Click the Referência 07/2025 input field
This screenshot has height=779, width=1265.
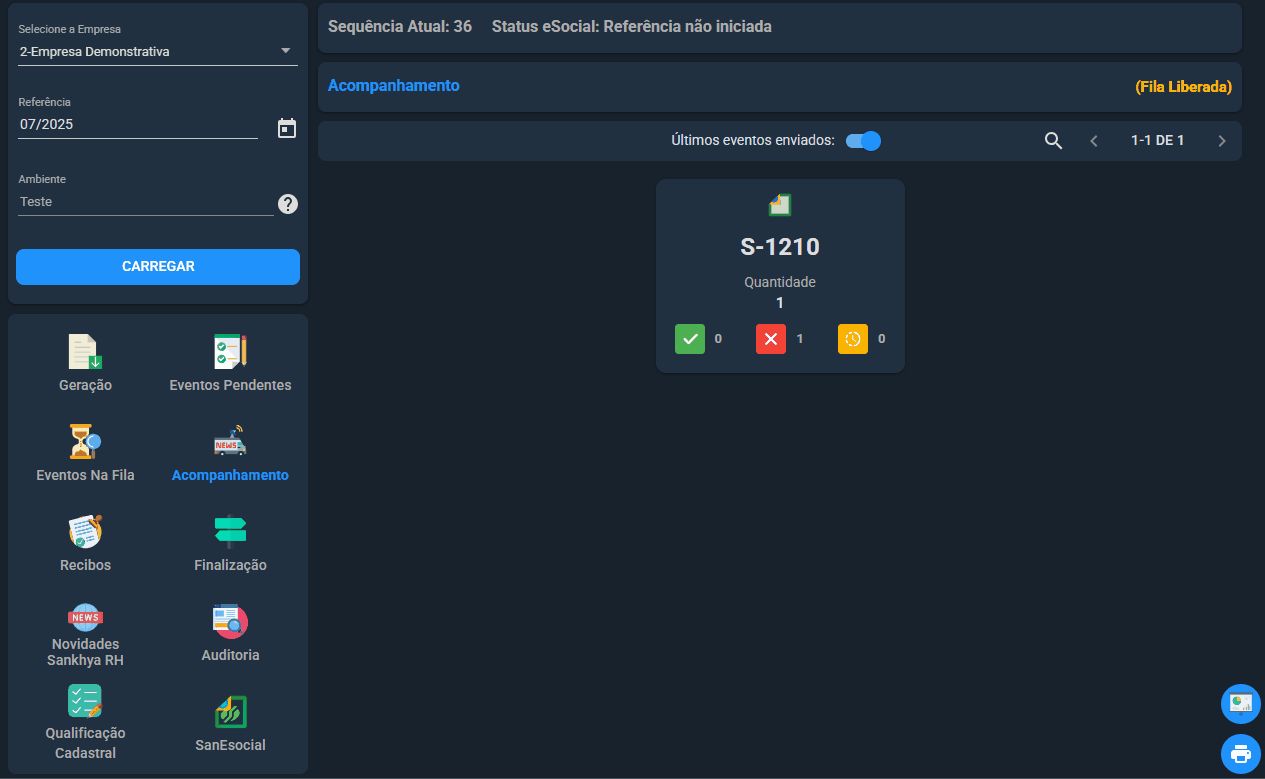[138, 125]
